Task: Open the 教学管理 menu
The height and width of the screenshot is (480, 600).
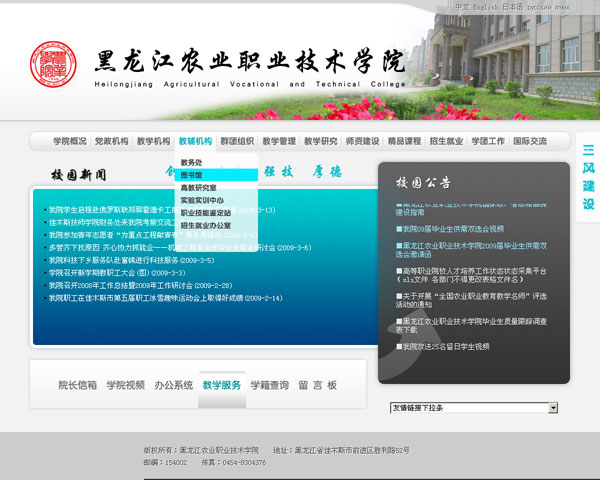Action: pyautogui.click(x=279, y=141)
